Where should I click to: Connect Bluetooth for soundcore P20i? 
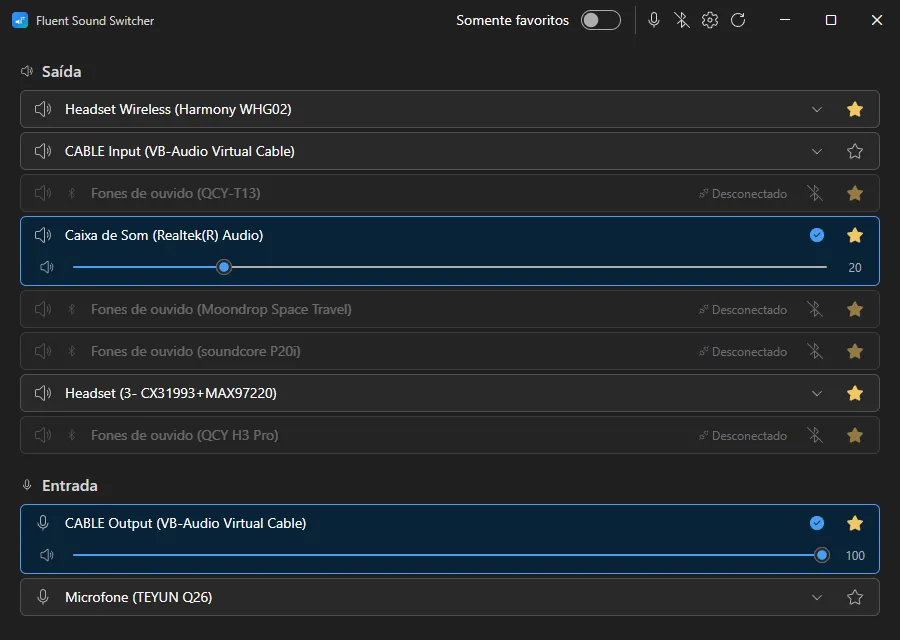(815, 351)
